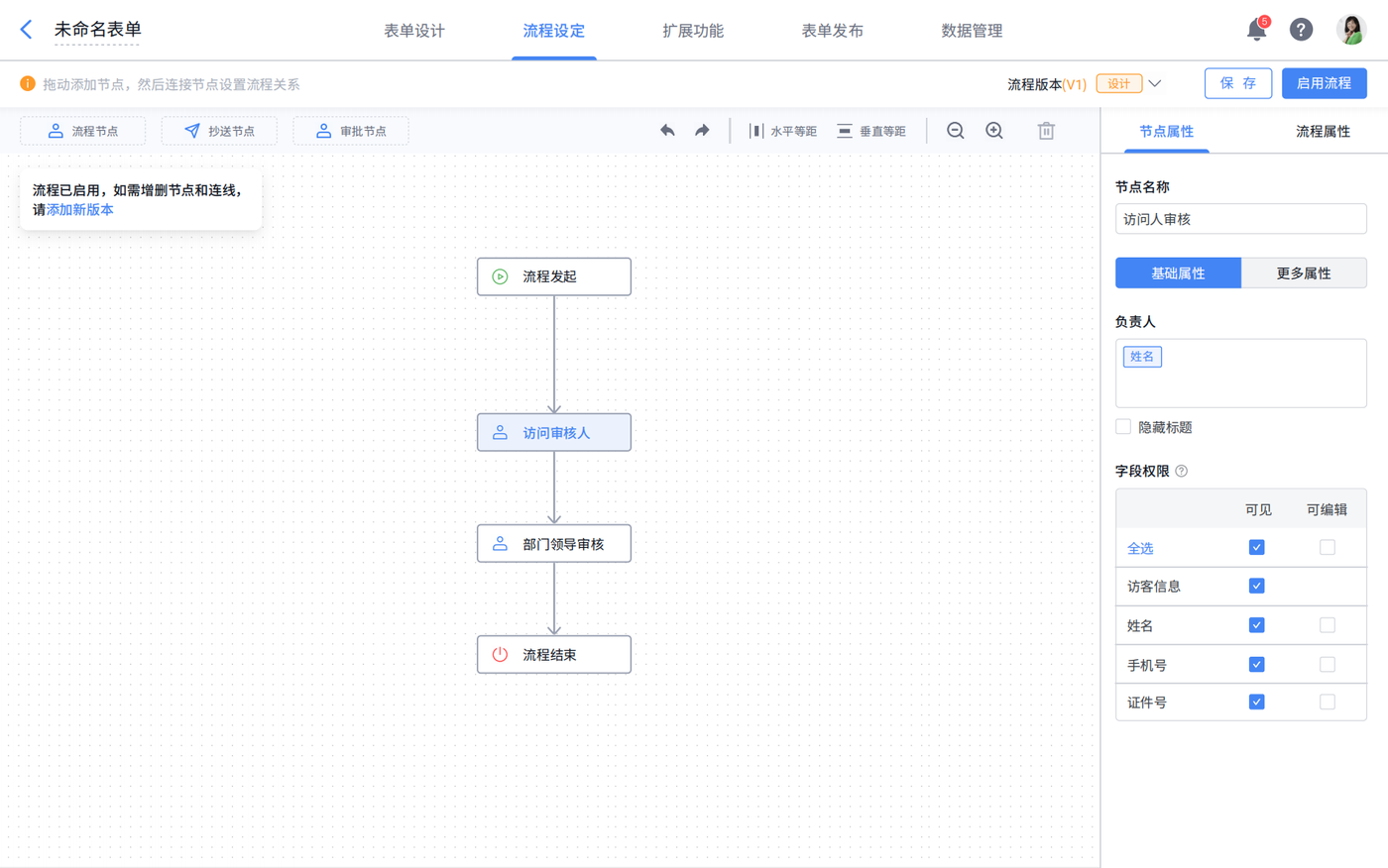Screen dimensions: 1388x868
Task: Select the 流程结束 end node
Action: [x=554, y=654]
